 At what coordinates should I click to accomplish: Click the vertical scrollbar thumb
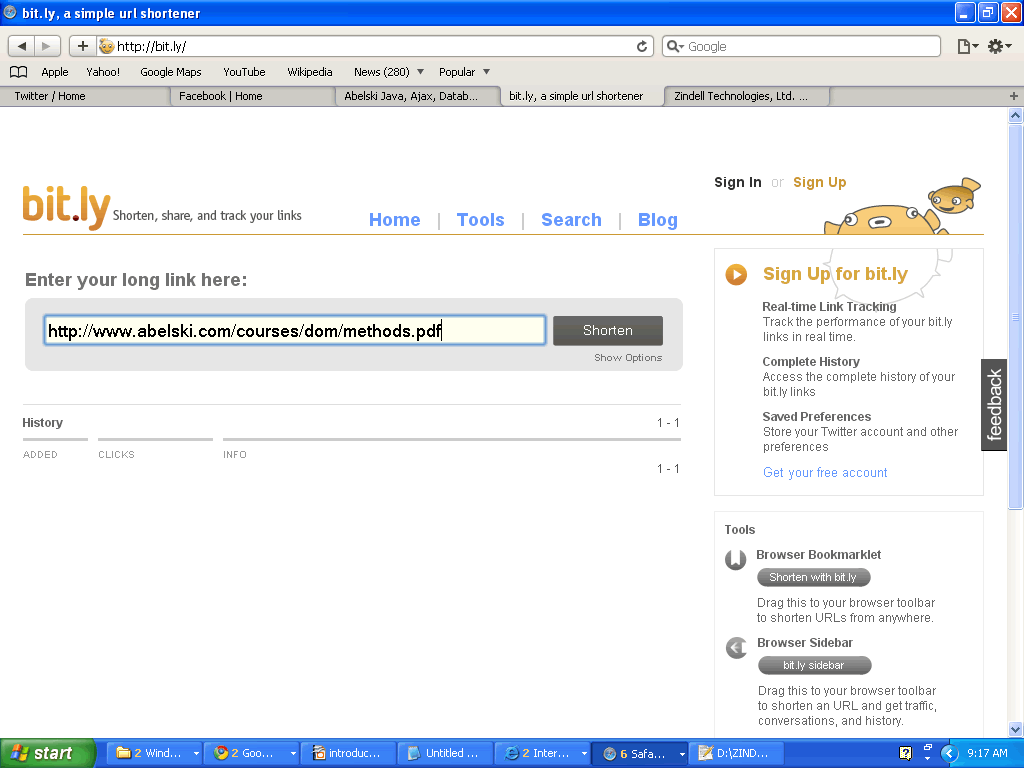[x=1015, y=316]
